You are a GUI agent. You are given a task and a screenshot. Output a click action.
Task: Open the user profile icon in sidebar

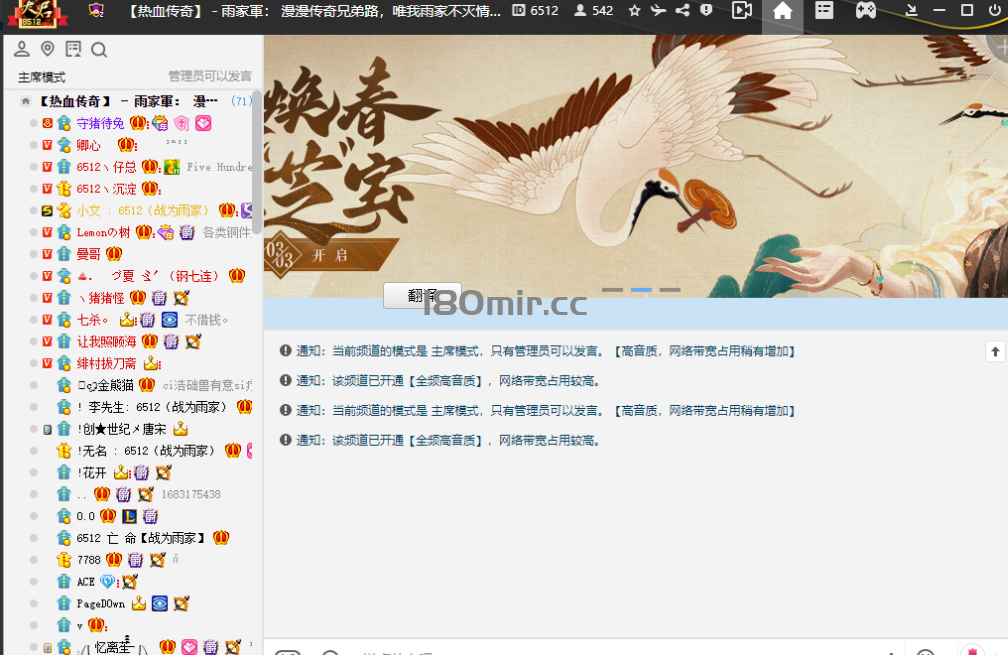point(22,49)
